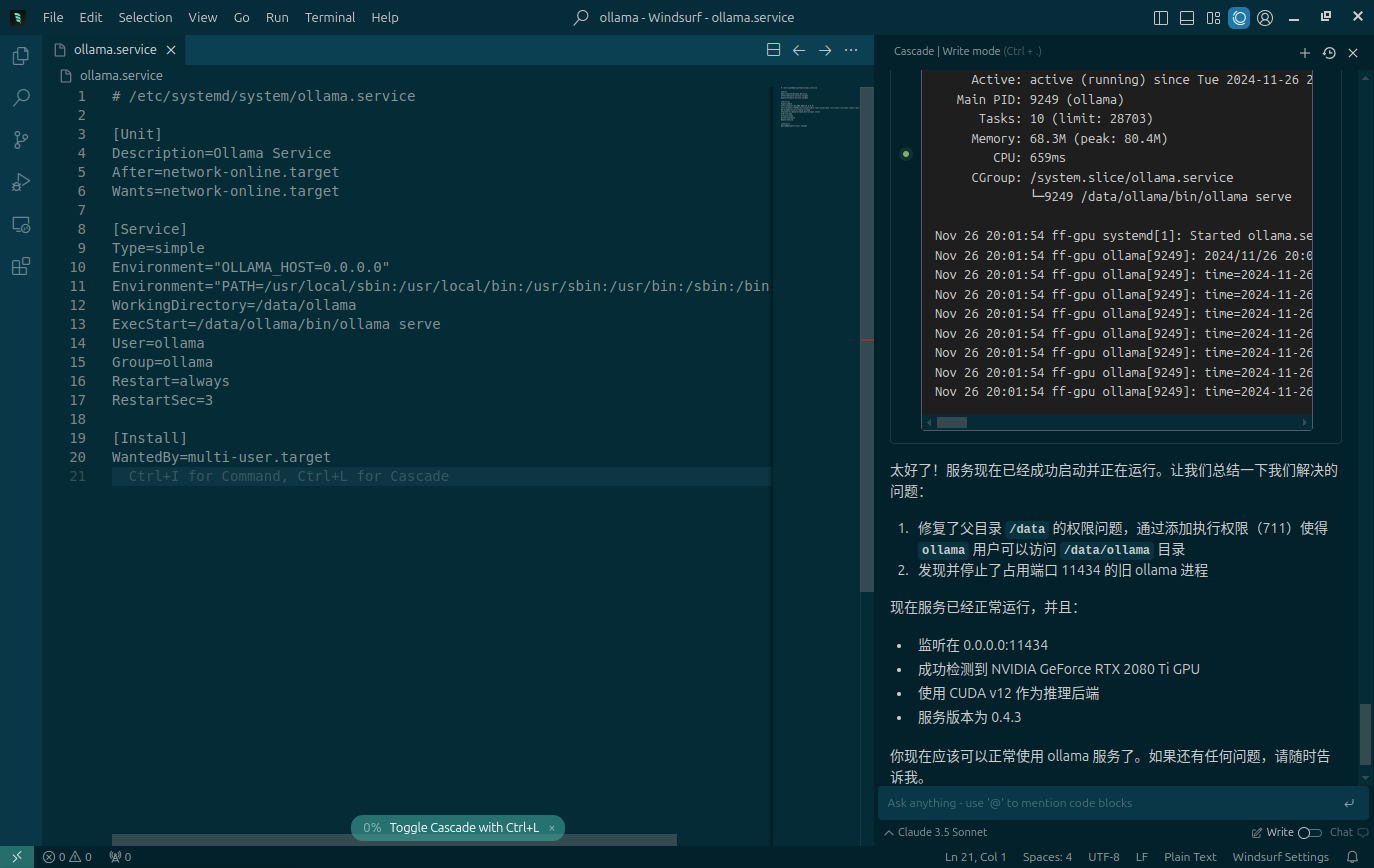Navigate forward with the right arrow
Screen dimensions: 1374x868
tap(825, 50)
